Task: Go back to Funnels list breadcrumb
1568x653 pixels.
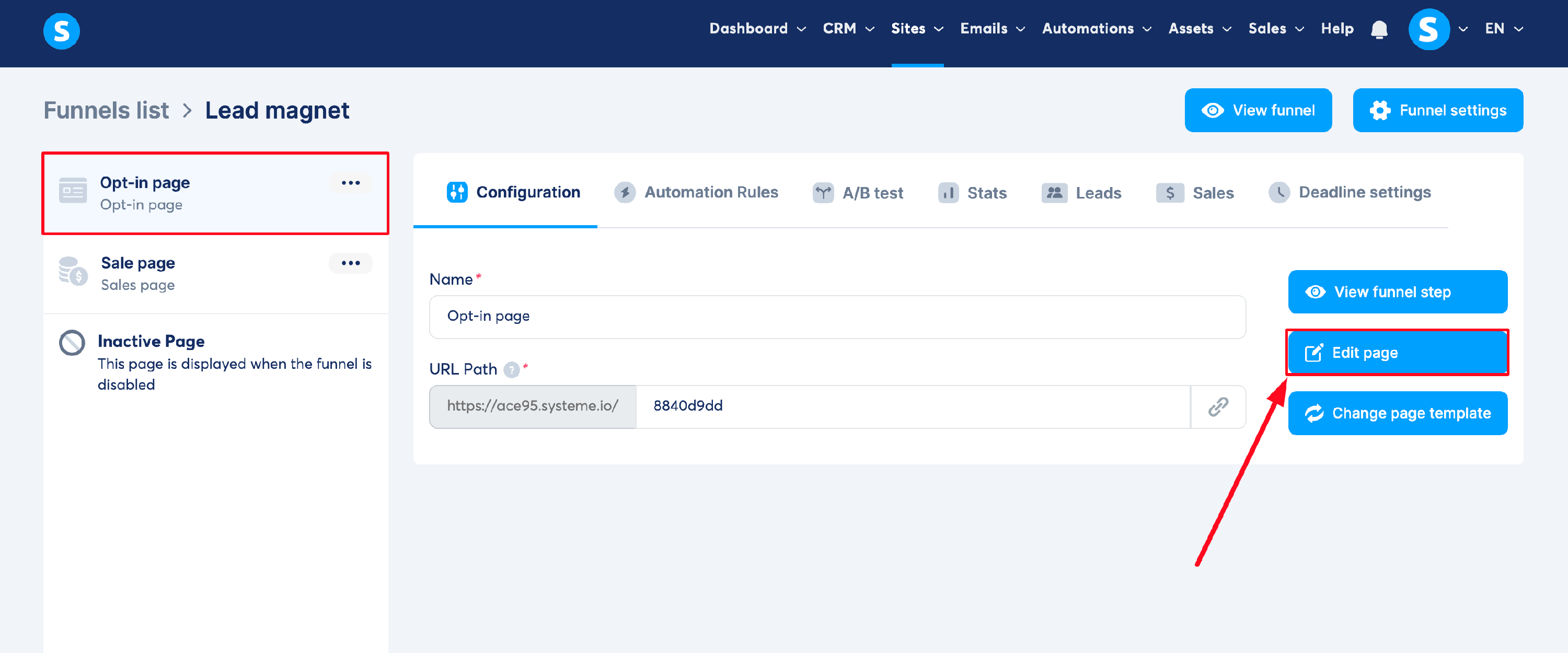Action: click(106, 111)
